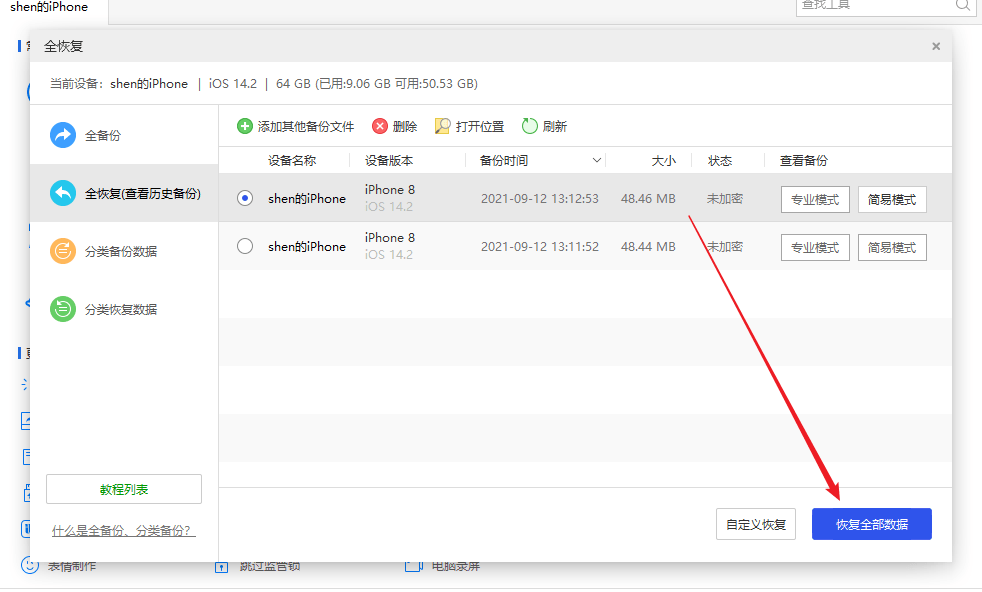Click the green refresh icon
The width and height of the screenshot is (982, 592).
coord(529,127)
